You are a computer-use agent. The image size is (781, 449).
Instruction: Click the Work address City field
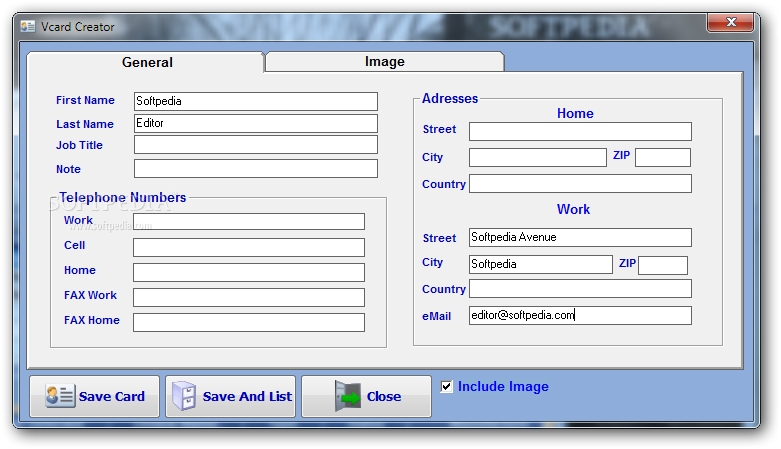tap(541, 264)
